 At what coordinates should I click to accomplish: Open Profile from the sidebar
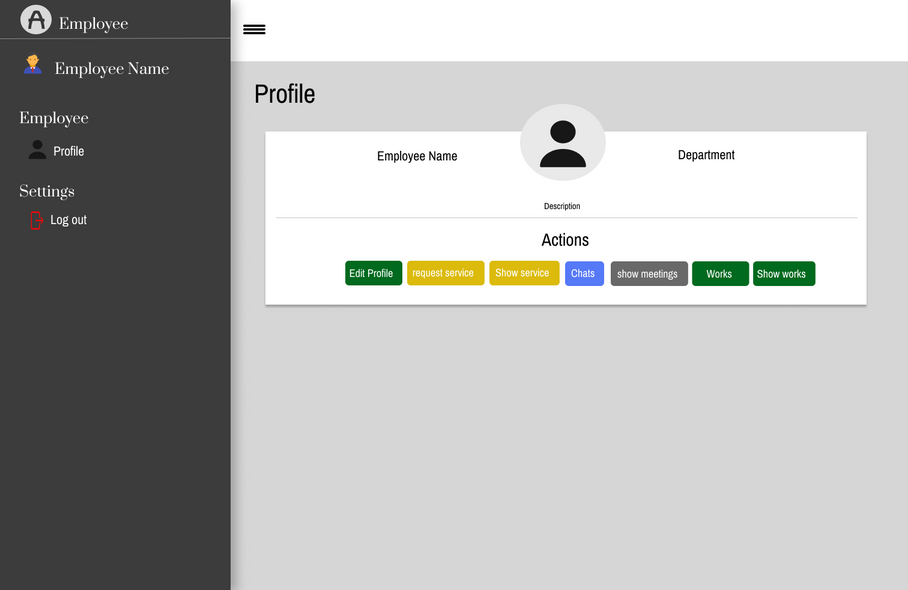(68, 151)
